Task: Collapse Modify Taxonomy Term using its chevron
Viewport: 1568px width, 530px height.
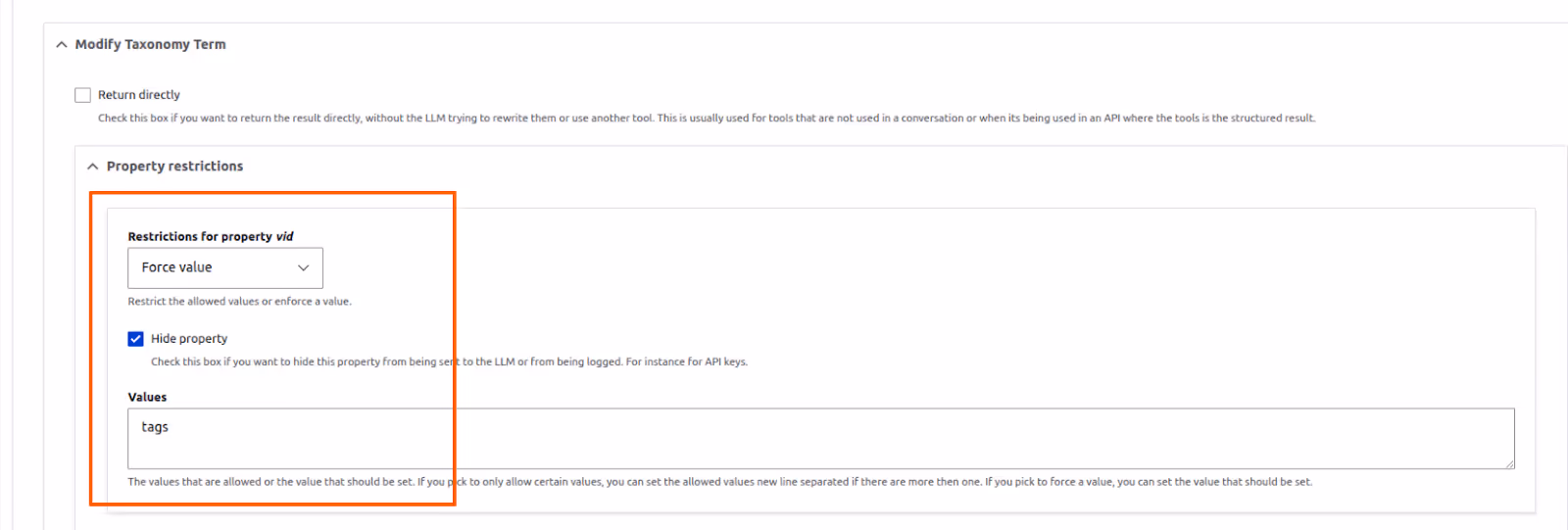Action: click(62, 45)
